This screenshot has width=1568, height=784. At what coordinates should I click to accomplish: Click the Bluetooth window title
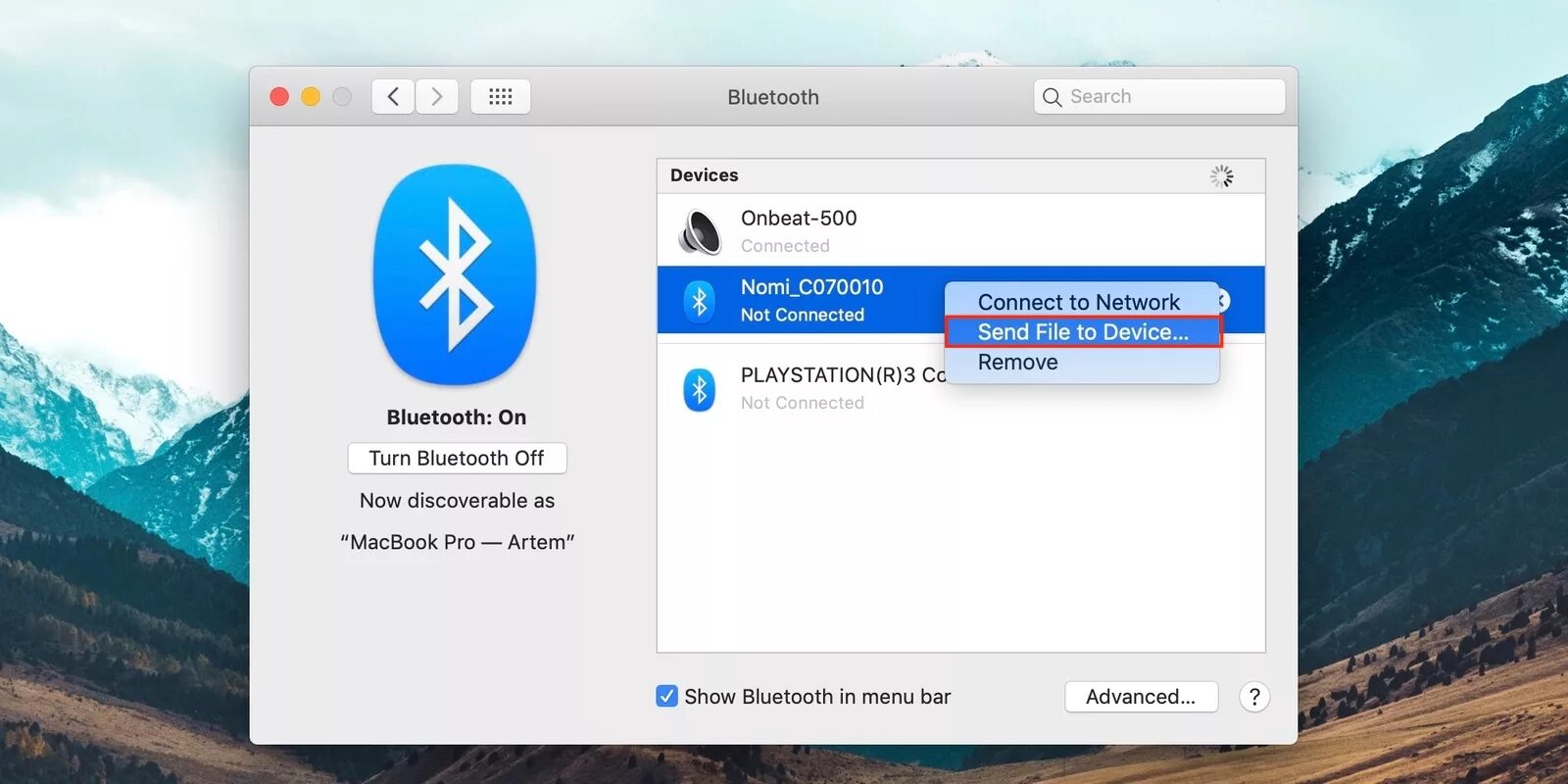[773, 97]
